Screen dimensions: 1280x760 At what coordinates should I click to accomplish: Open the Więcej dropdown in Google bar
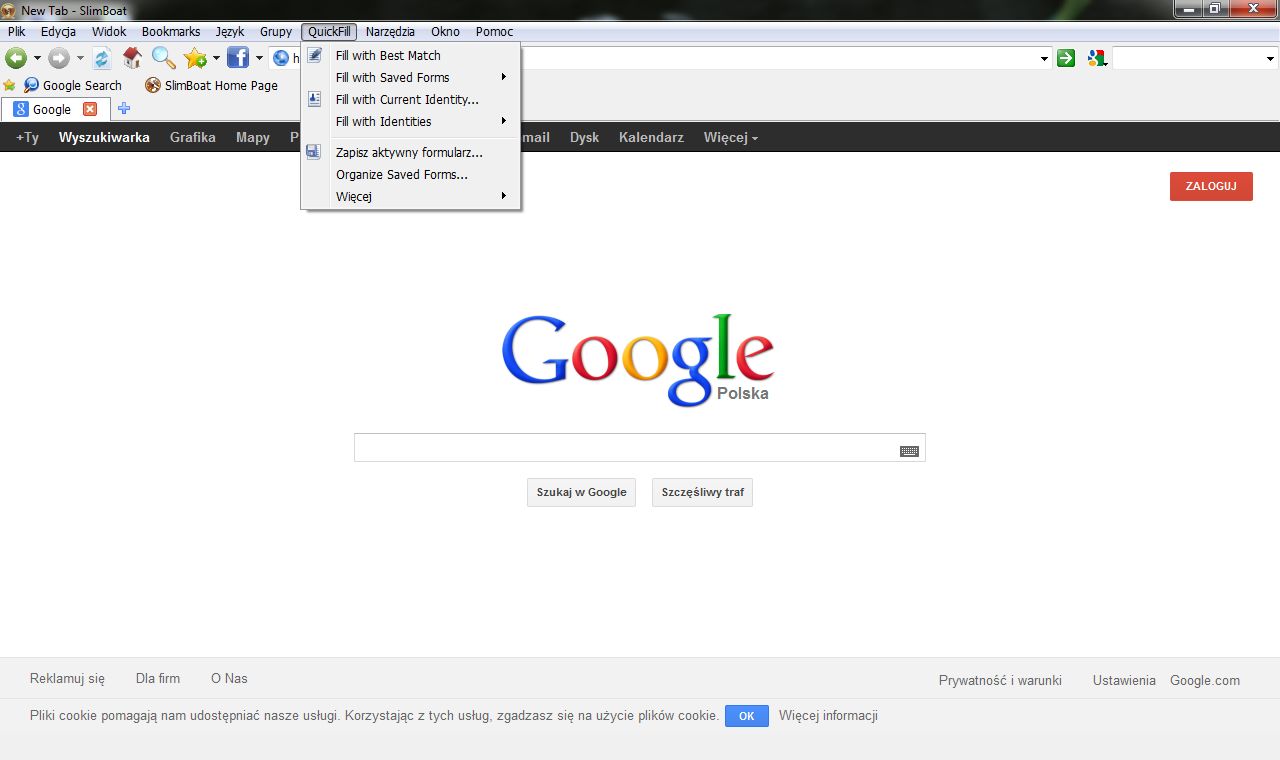coord(731,137)
